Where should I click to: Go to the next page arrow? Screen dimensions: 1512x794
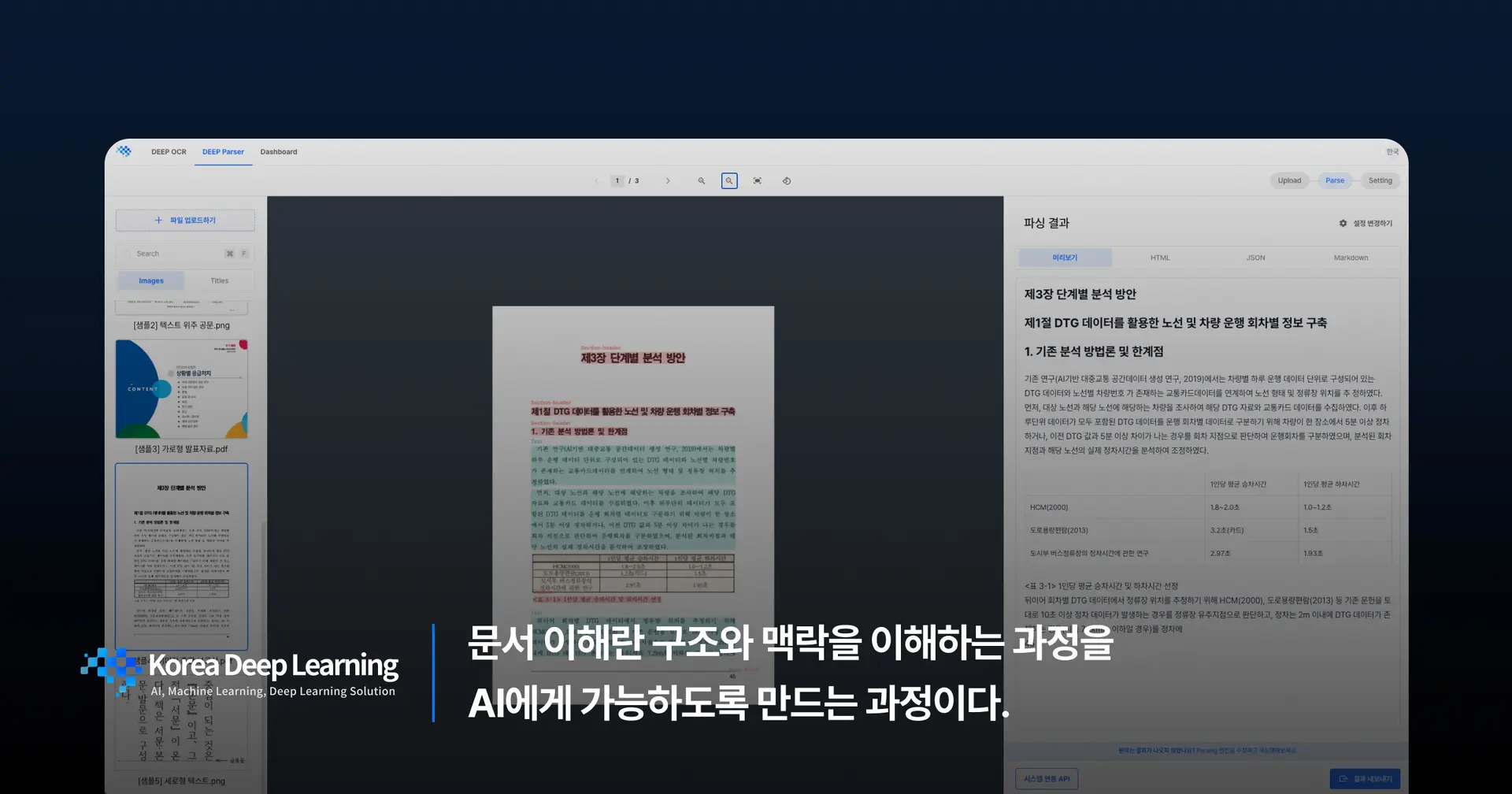[x=668, y=181]
